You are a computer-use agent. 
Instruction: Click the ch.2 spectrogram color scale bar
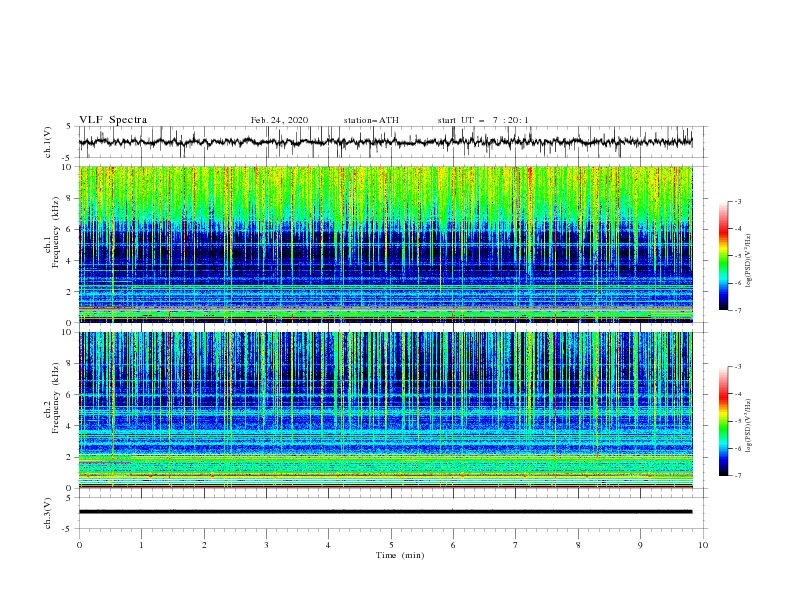(x=723, y=421)
